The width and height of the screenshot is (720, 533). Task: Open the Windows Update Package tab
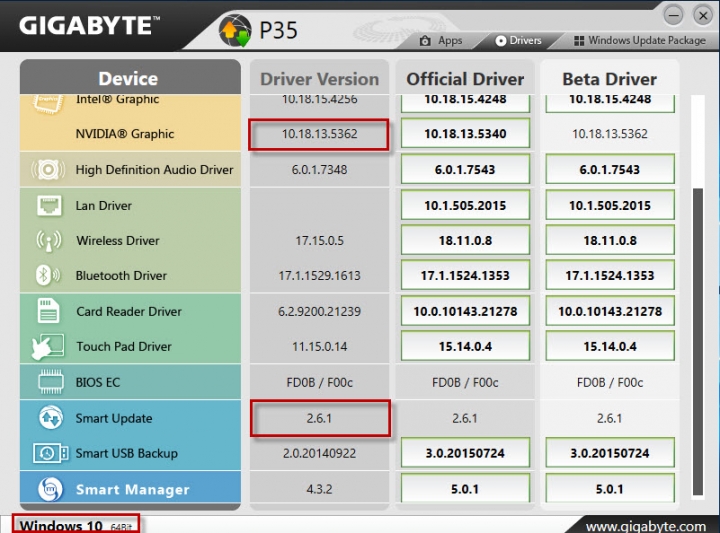tap(640, 41)
